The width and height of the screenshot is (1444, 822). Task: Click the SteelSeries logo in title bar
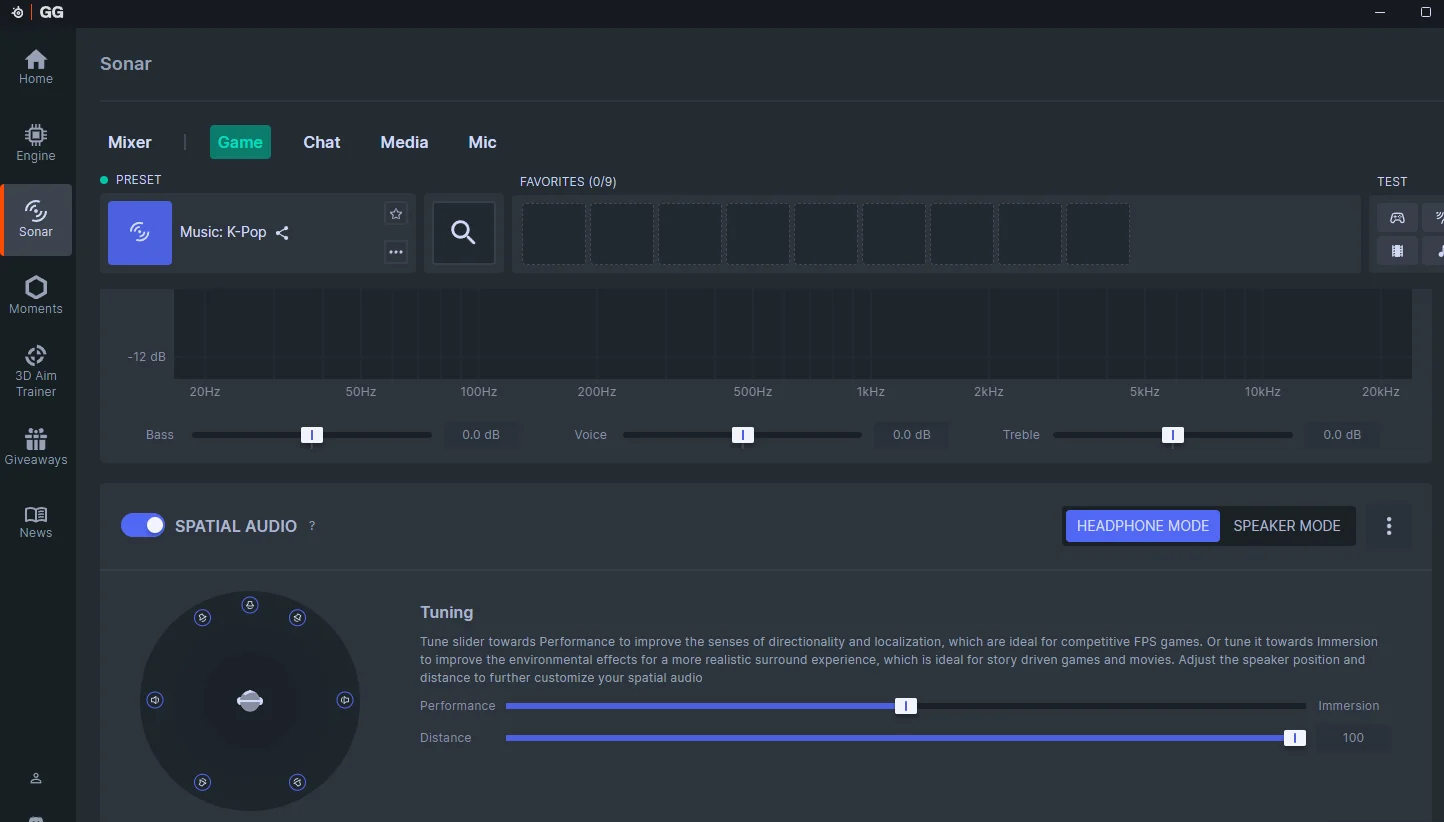coord(17,12)
